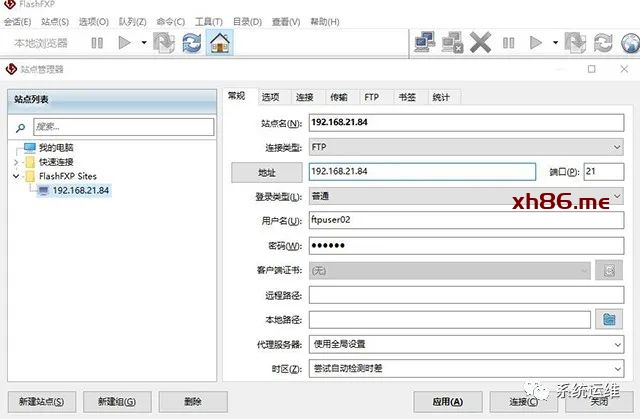640x419 pixels.
Task: Collapse the FlashFXP Sites tree folder
Action: tap(17, 176)
